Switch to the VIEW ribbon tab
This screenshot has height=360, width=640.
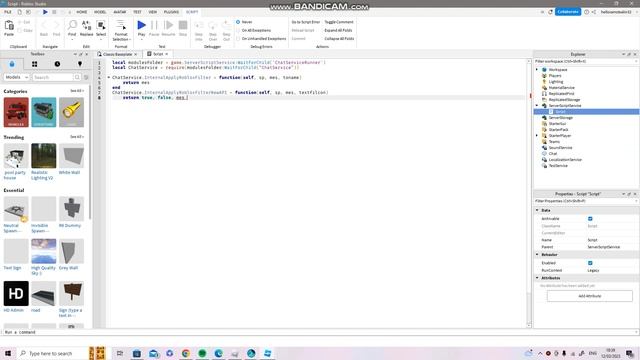(153, 12)
